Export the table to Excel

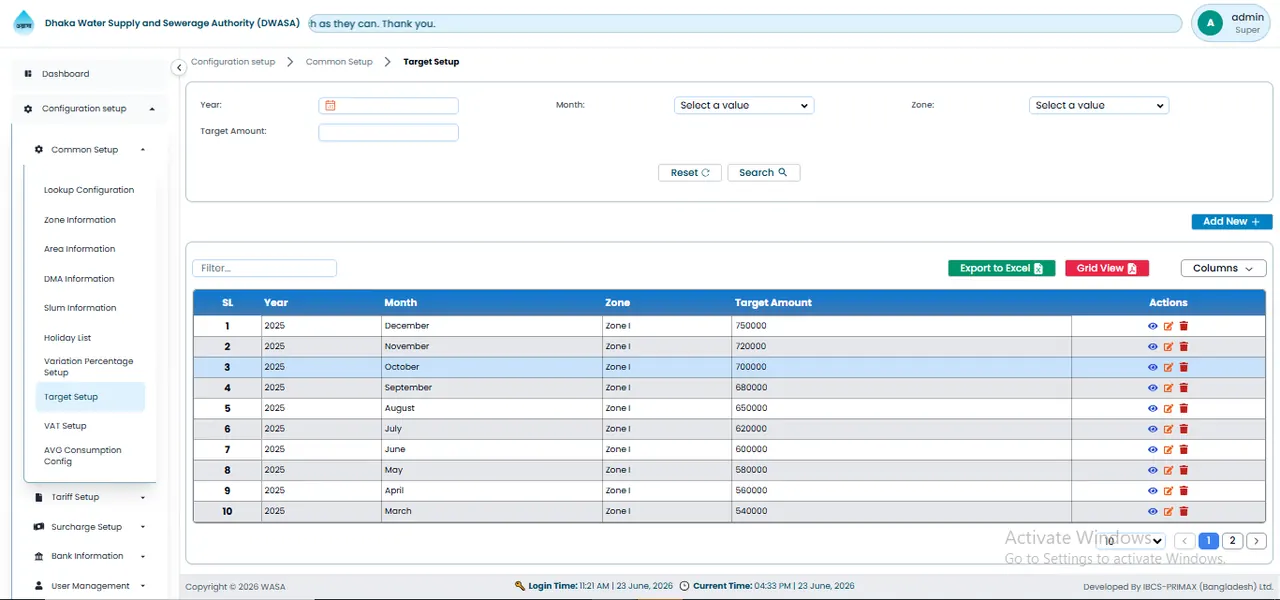1001,268
